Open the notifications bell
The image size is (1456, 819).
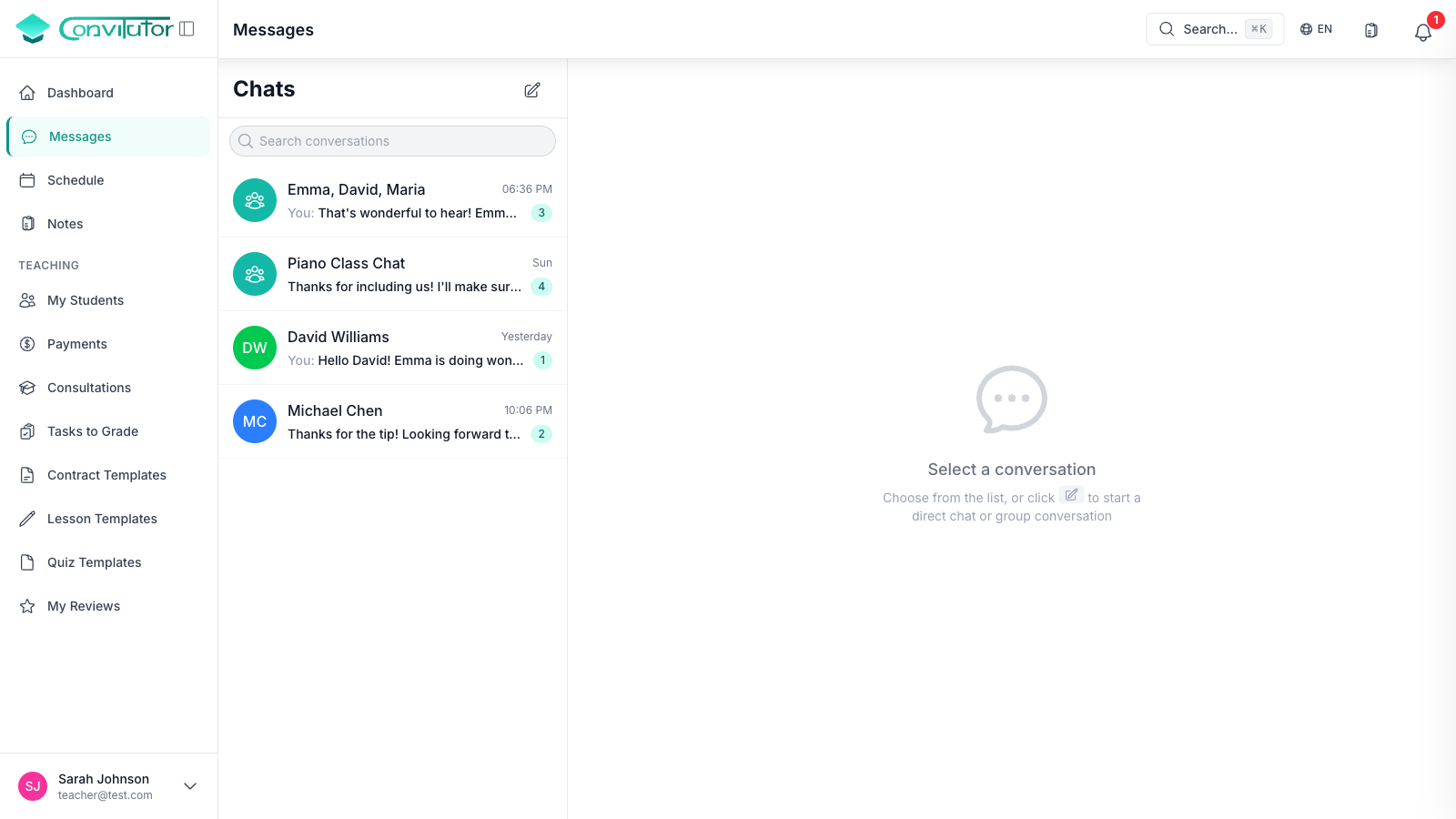pyautogui.click(x=1422, y=32)
